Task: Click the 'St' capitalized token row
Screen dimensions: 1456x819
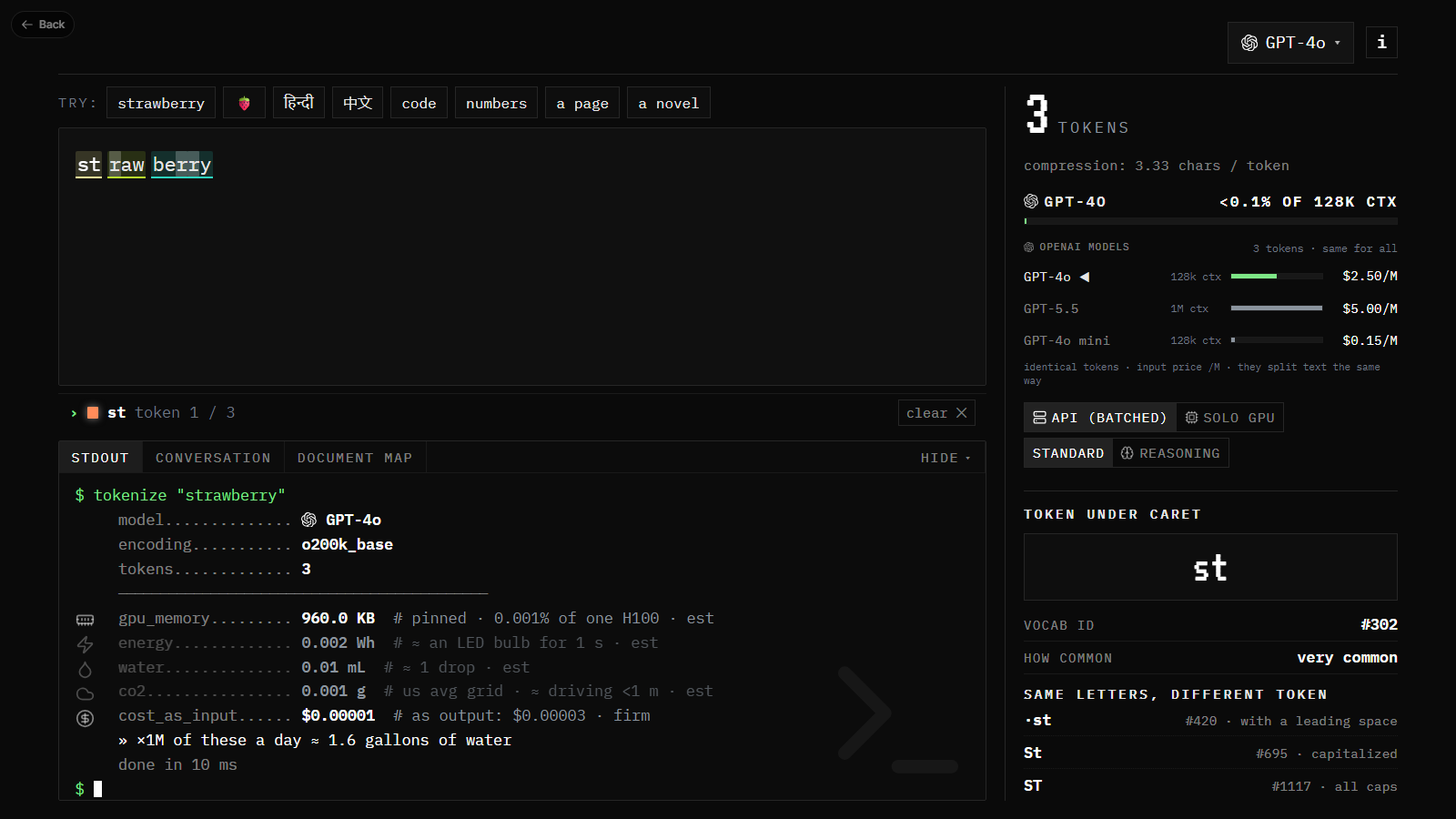Action: click(1210, 753)
